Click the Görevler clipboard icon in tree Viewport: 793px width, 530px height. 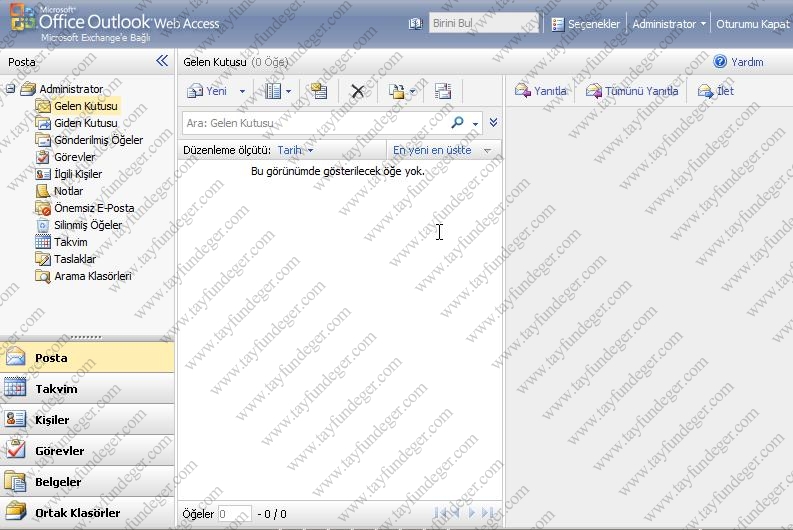(x=43, y=157)
